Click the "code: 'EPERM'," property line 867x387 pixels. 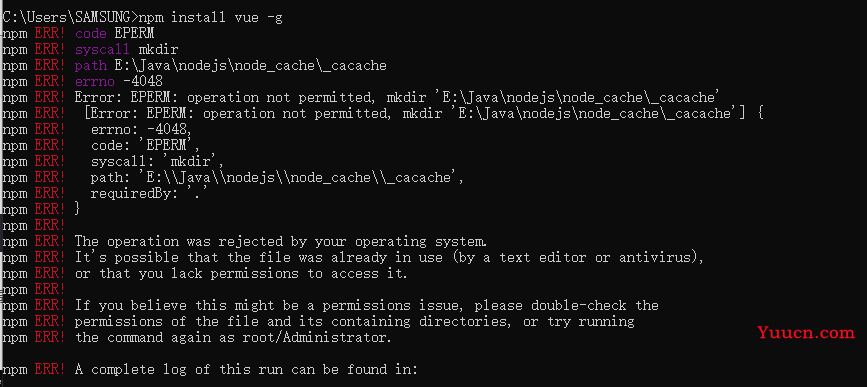pyautogui.click(x=145, y=146)
